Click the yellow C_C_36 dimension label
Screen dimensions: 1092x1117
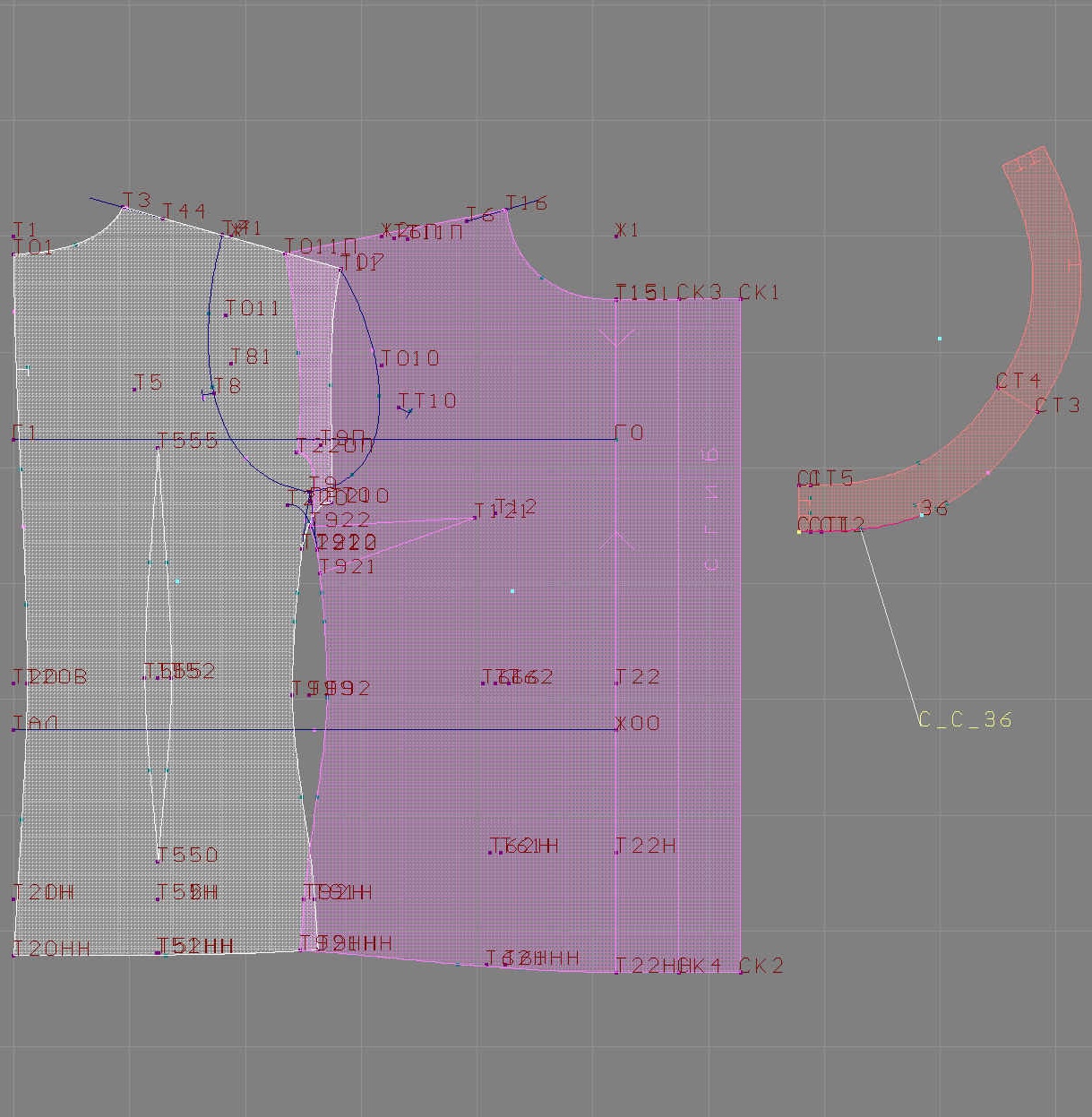[965, 719]
